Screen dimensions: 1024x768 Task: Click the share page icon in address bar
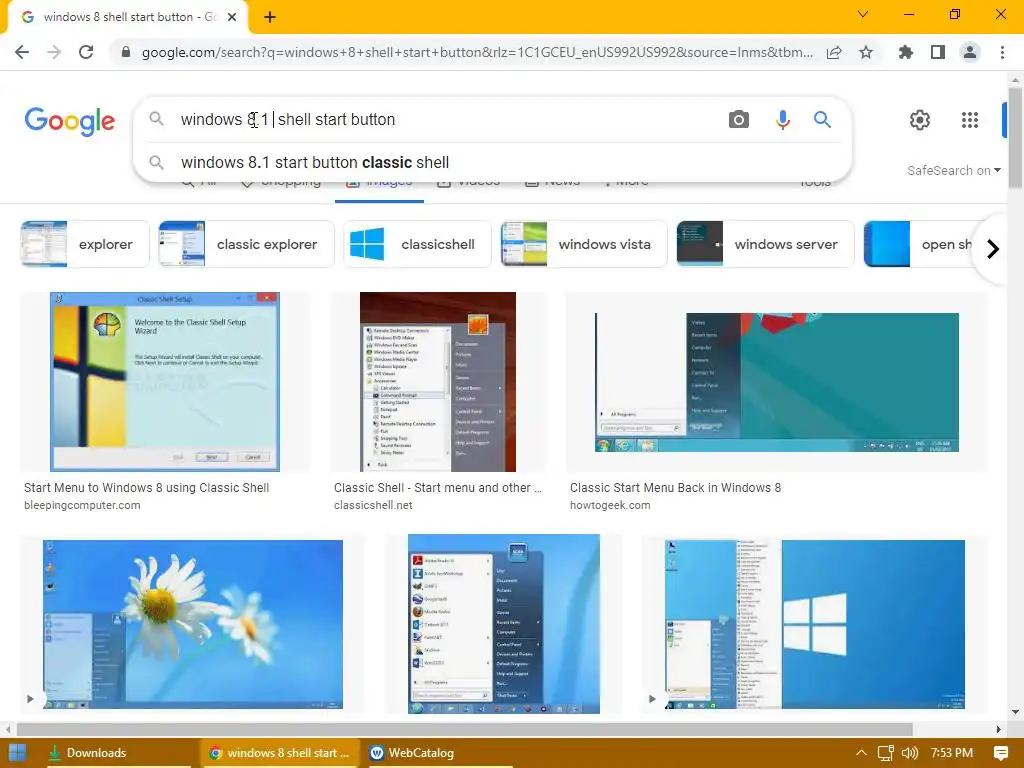pos(834,52)
